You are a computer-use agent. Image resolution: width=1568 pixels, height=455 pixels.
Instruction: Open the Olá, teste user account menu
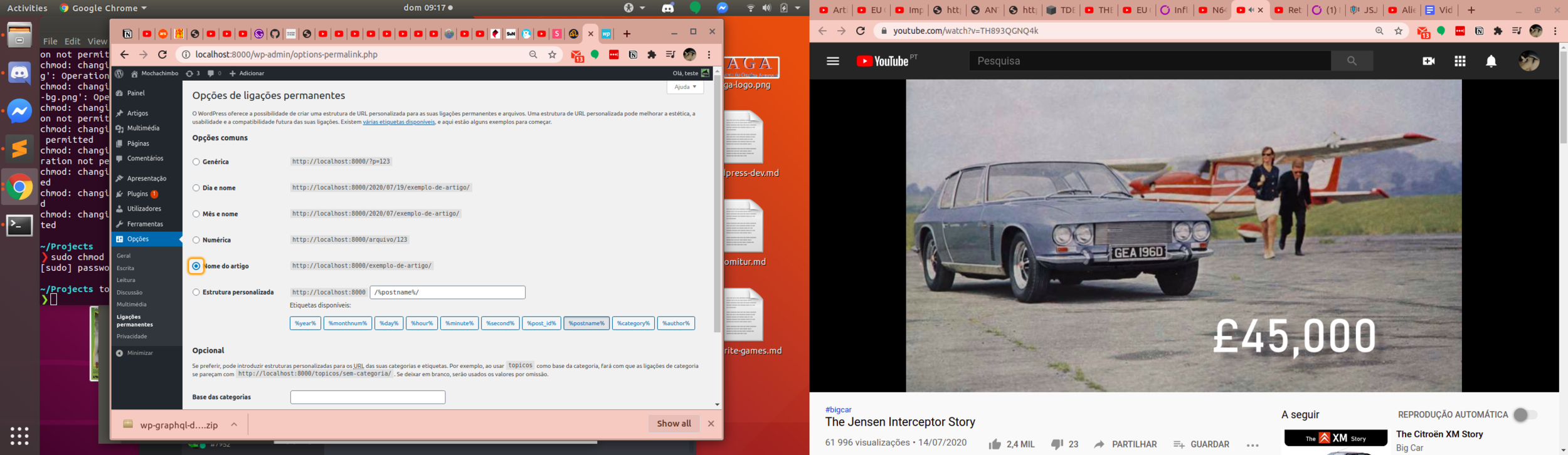click(691, 73)
